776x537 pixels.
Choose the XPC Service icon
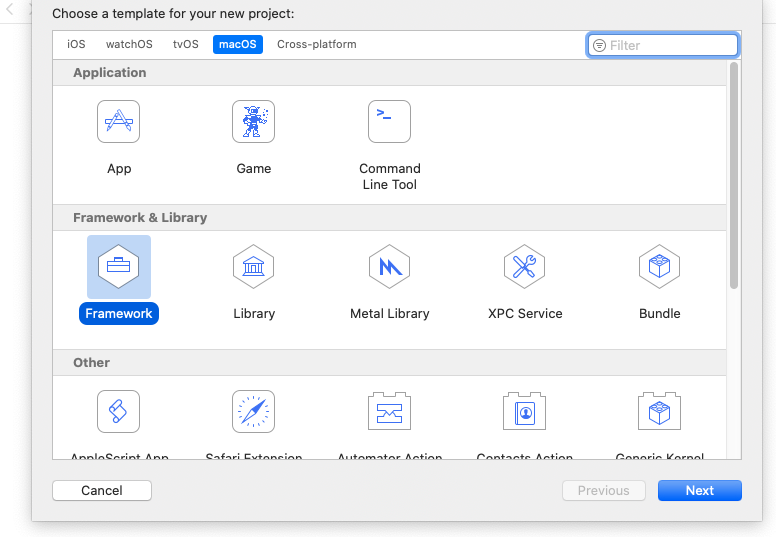coord(525,266)
